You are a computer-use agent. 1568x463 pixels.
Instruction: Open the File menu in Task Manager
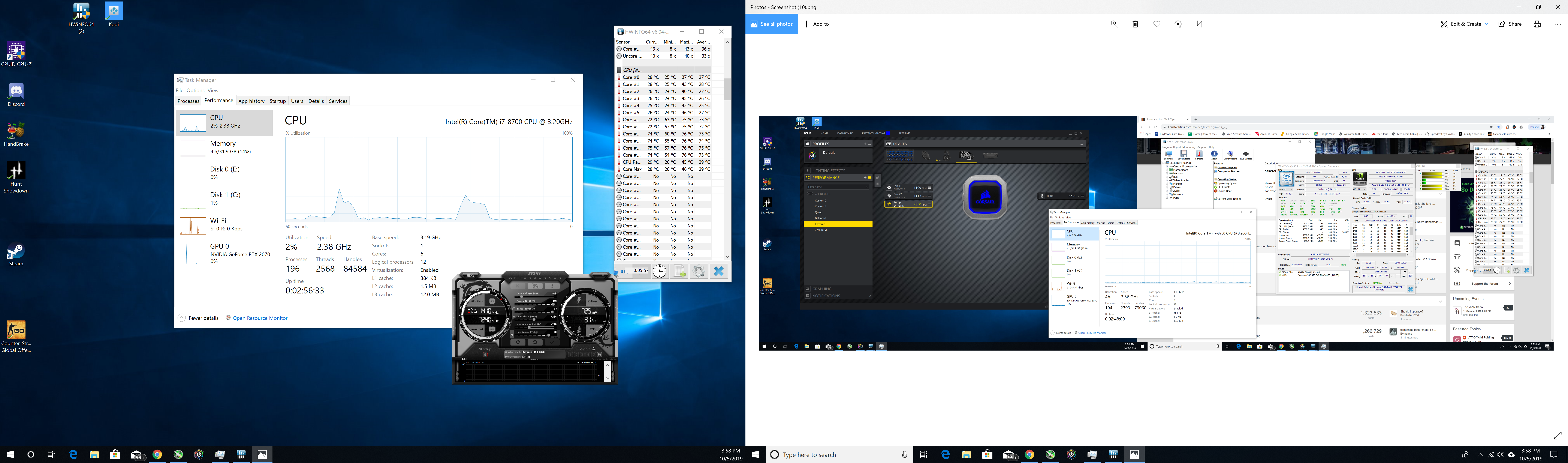[180, 90]
